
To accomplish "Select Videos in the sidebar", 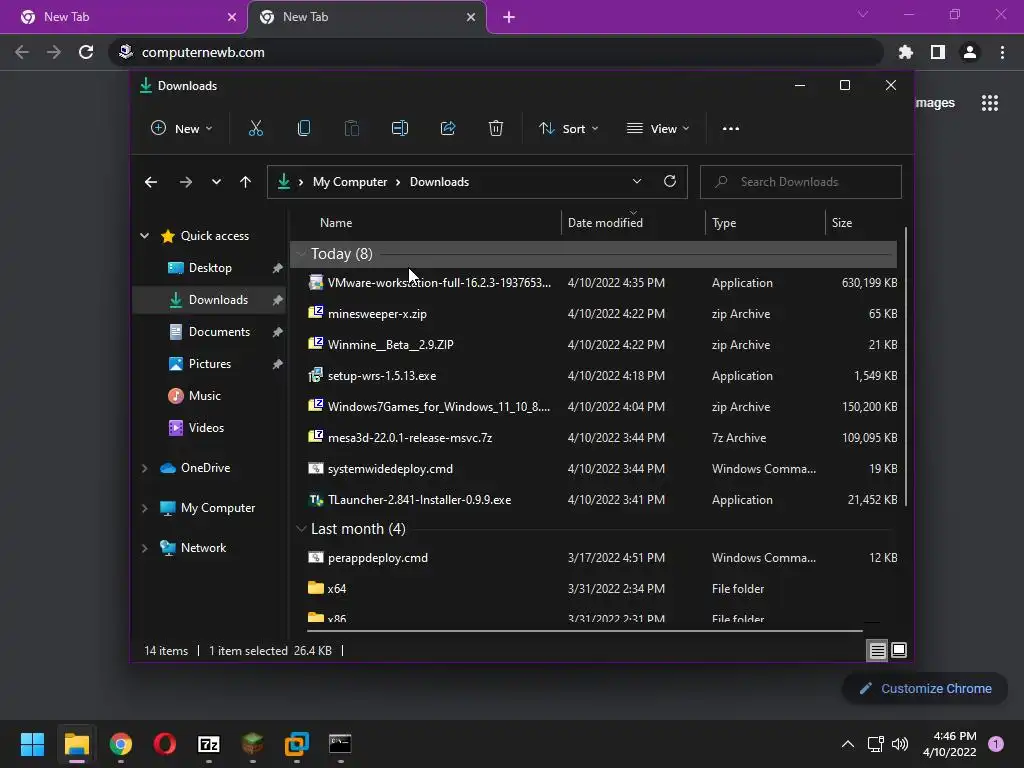I will (210, 428).
